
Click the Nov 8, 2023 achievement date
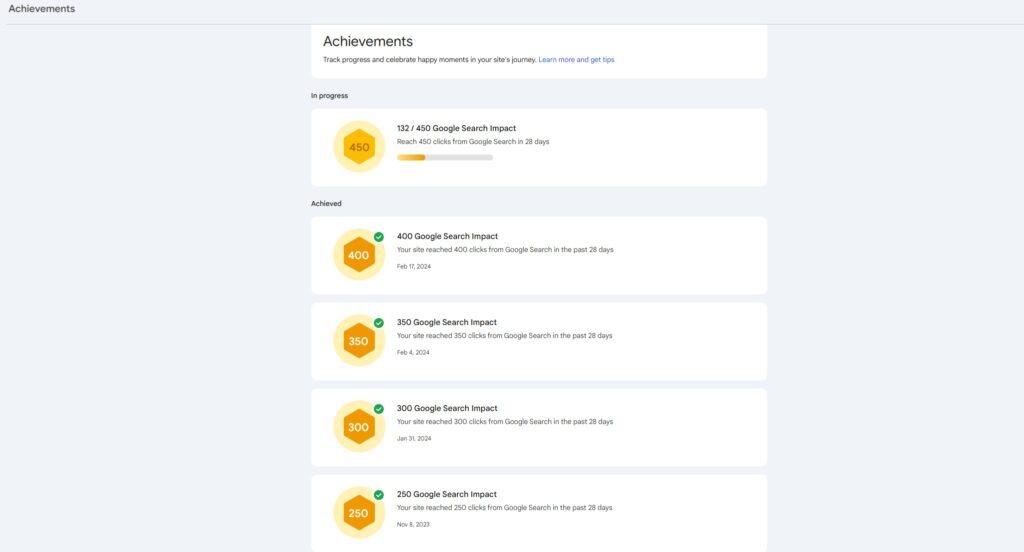pos(413,524)
